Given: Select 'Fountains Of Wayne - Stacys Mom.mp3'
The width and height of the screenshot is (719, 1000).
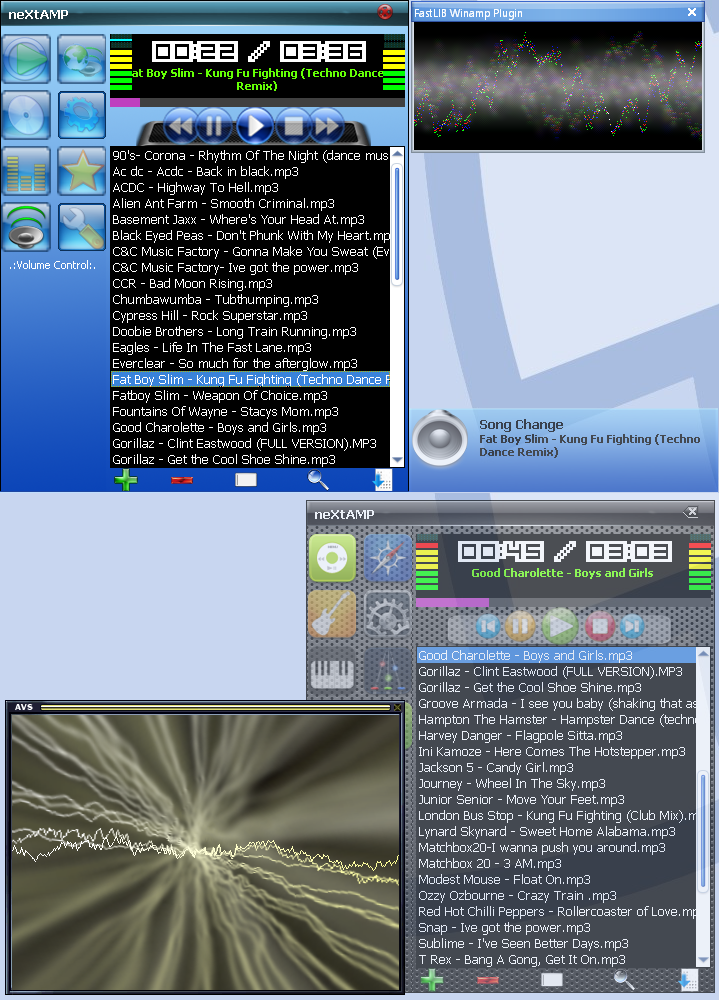Looking at the screenshot, I should tap(250, 411).
